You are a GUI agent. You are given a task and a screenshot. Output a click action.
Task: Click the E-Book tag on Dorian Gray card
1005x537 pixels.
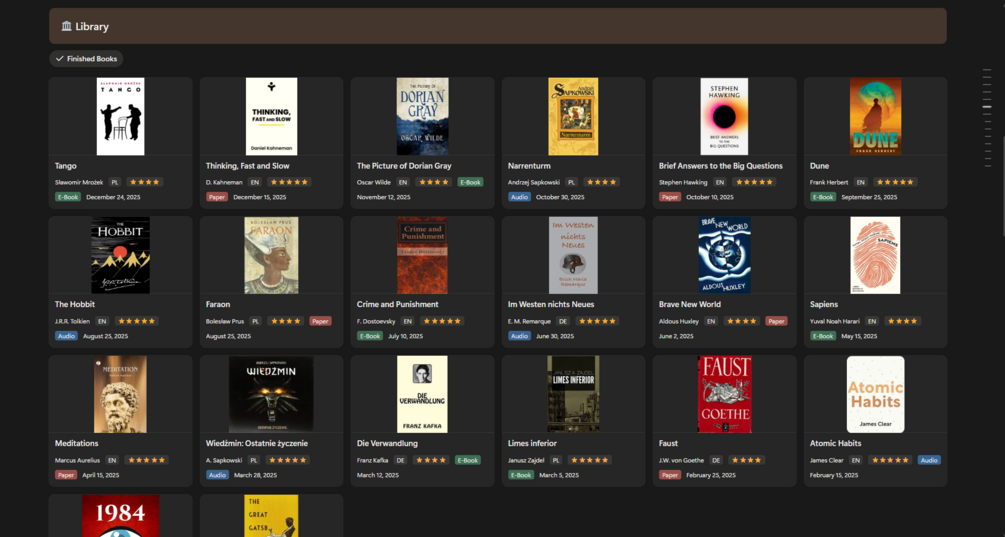pyautogui.click(x=470, y=183)
